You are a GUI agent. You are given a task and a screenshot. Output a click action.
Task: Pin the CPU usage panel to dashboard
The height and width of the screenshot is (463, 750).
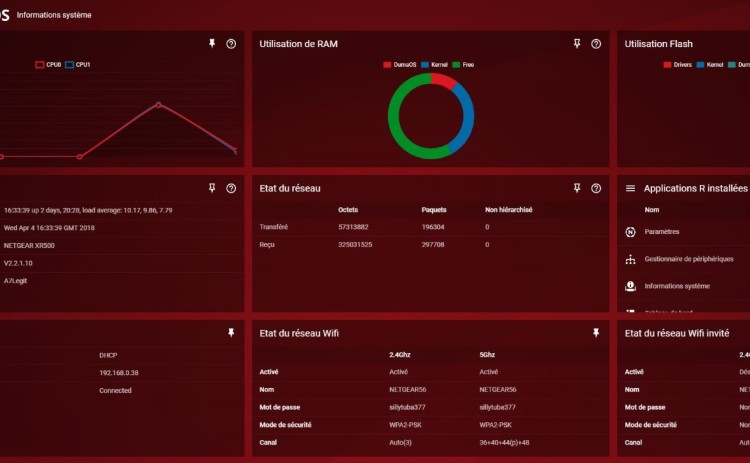tap(212, 44)
